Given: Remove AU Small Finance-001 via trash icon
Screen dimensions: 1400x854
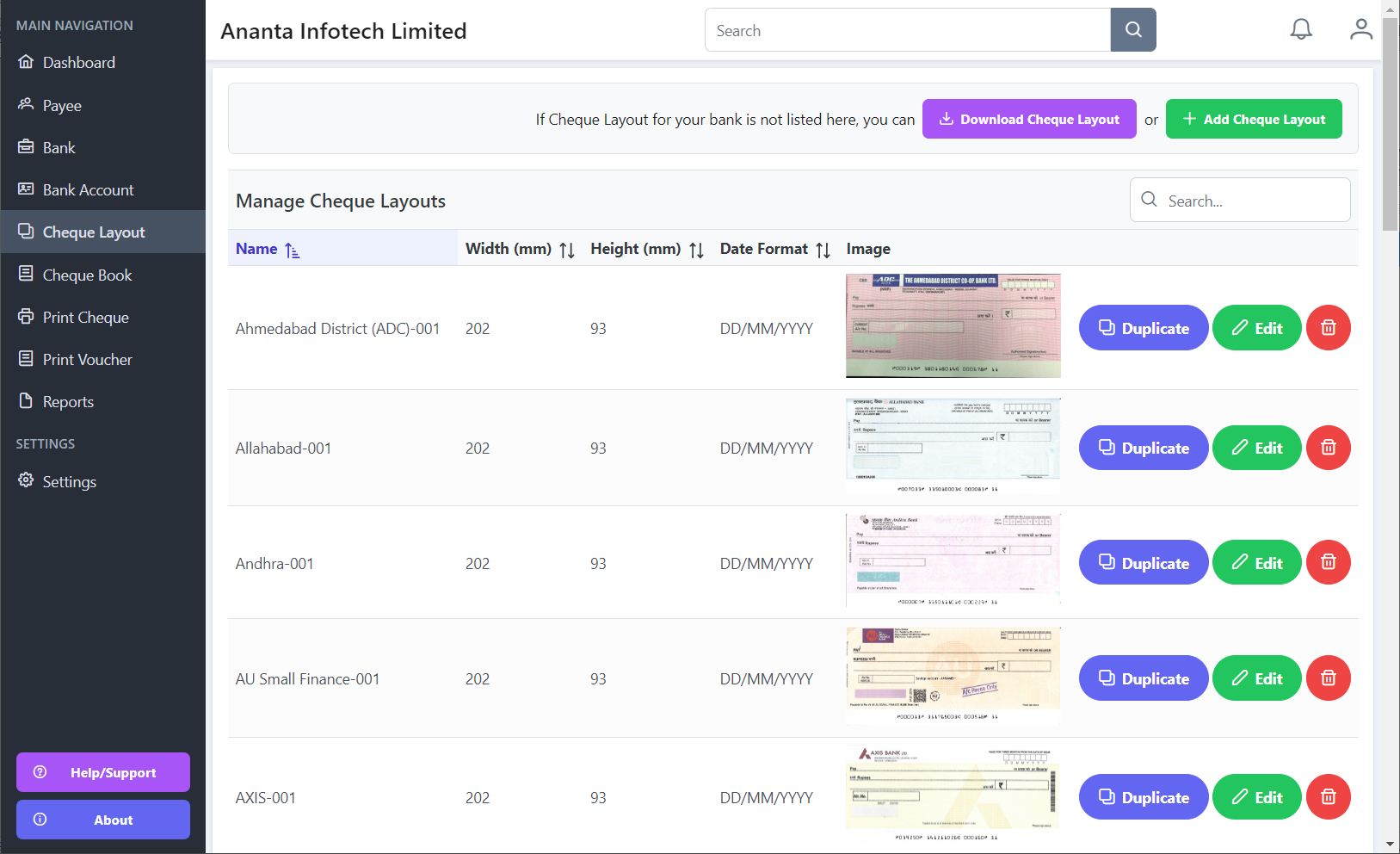Looking at the screenshot, I should click(1329, 678).
